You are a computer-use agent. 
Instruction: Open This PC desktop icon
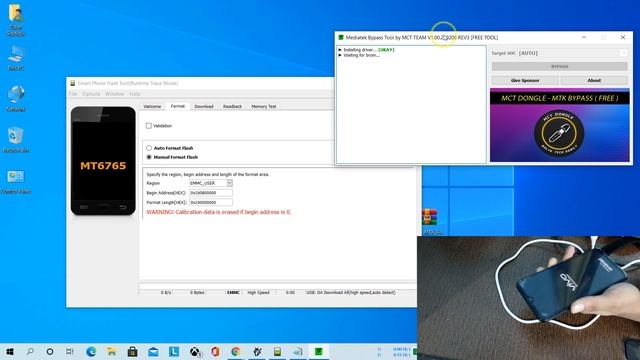coord(16,58)
